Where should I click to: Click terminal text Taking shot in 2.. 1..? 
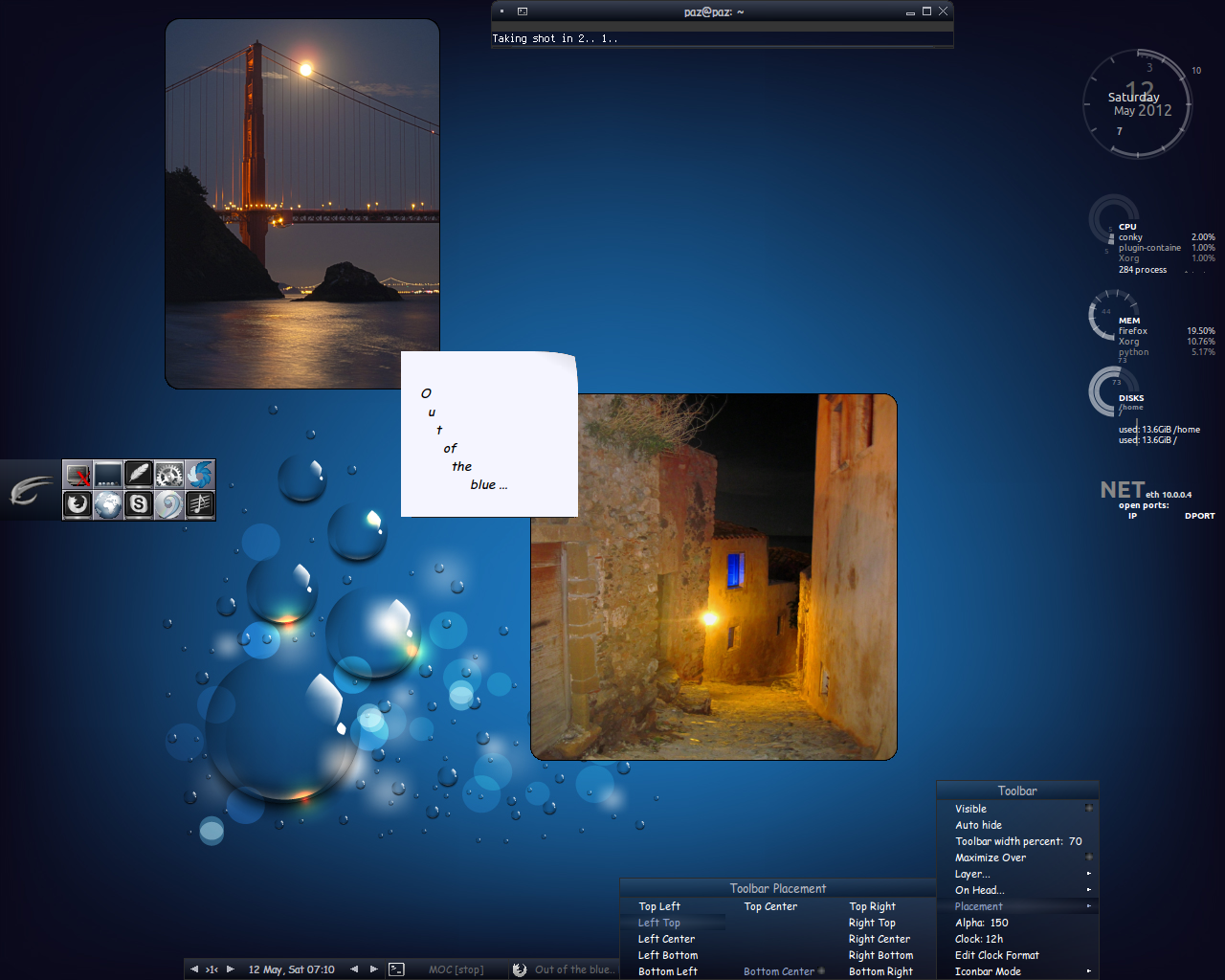point(555,39)
